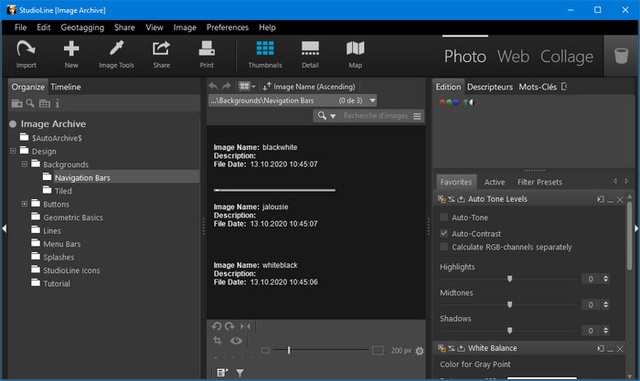
Task: Collapse the Design folder
Action: [13, 151]
